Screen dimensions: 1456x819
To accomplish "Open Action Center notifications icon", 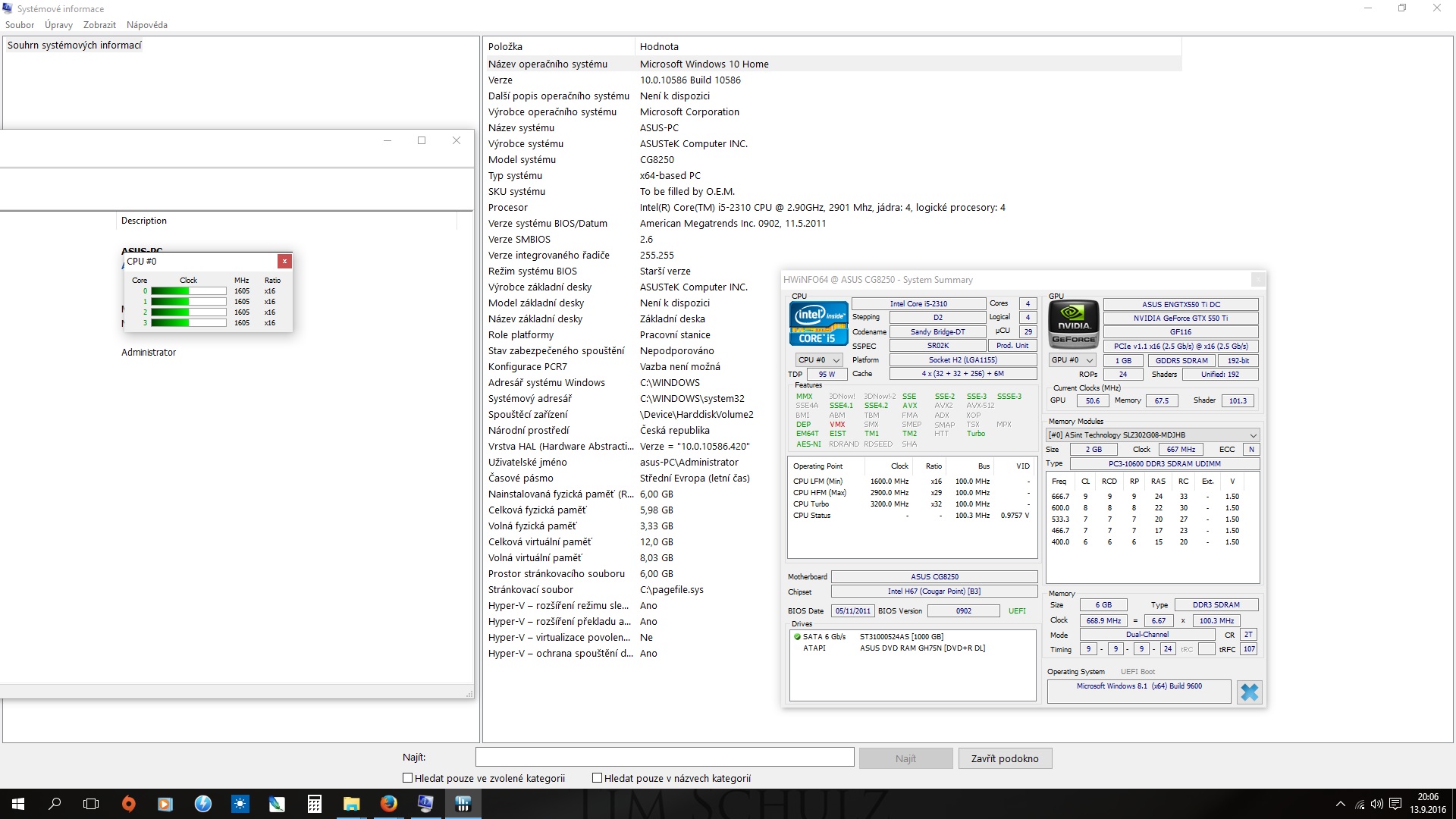I will tap(1395, 804).
